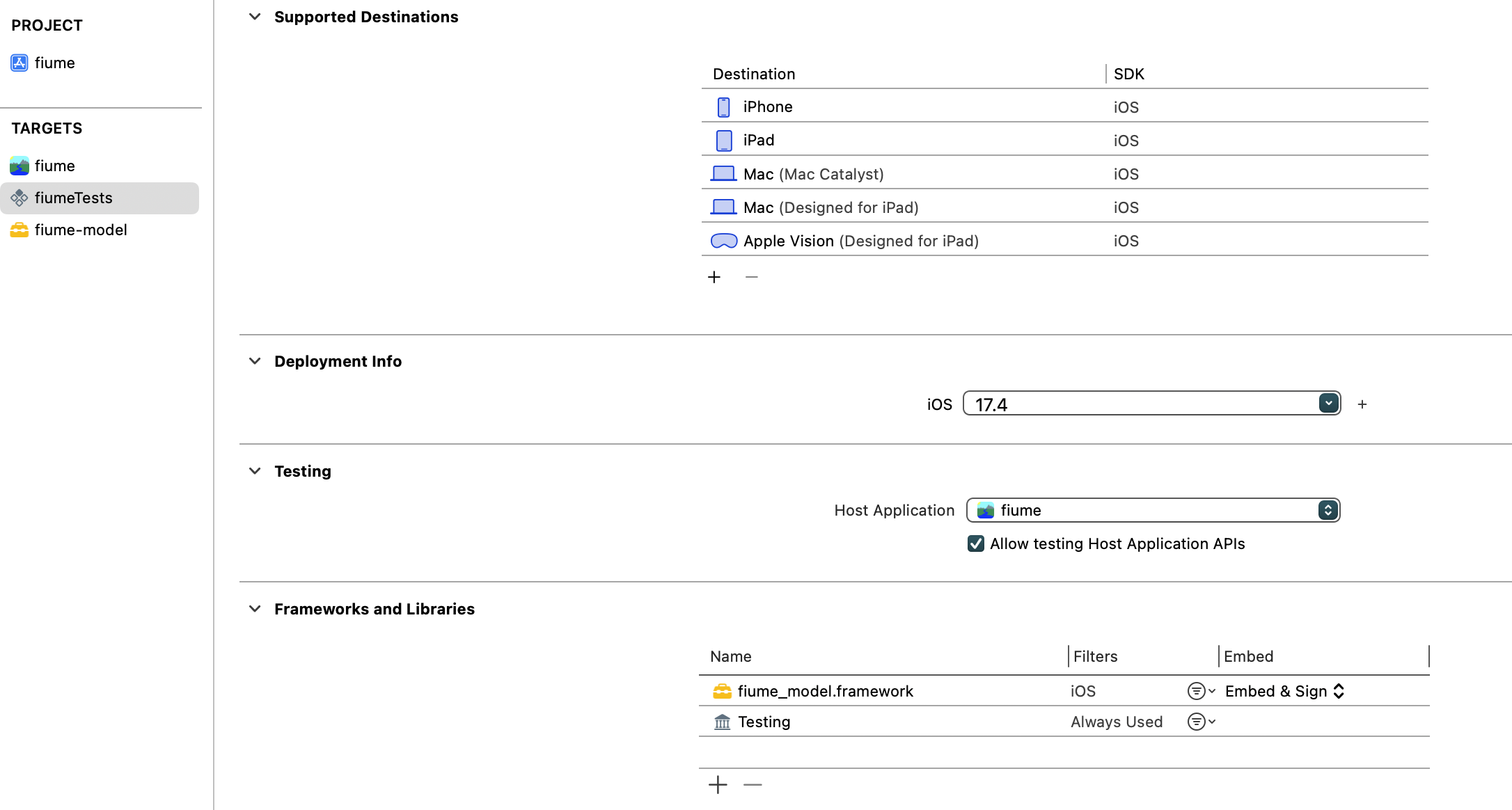Click the Filters column header

(1095, 656)
